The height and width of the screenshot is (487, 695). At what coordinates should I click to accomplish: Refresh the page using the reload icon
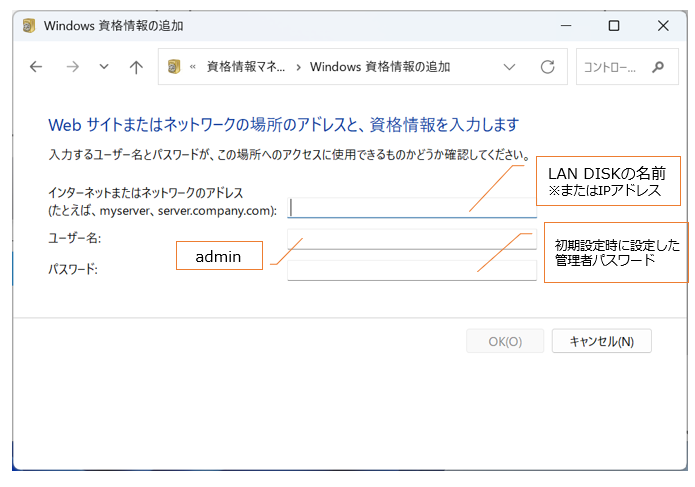tap(547, 68)
